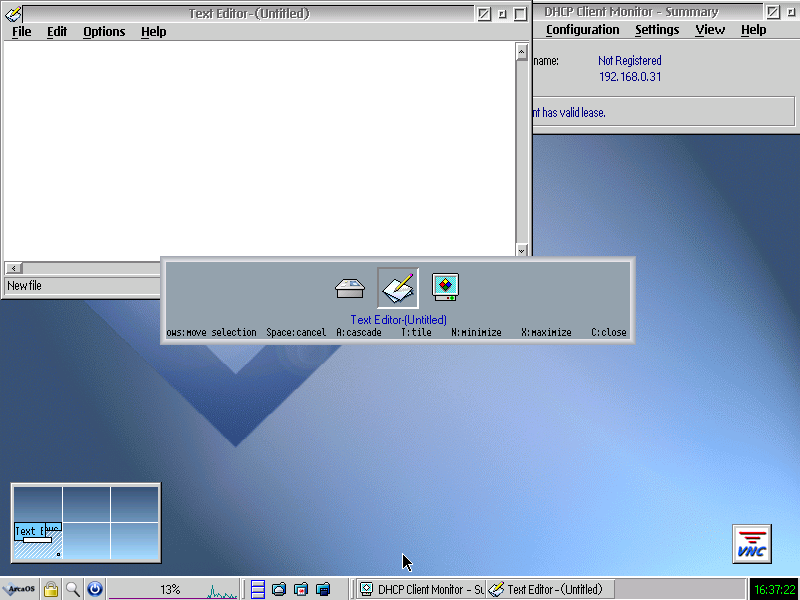Select the drive icon in window switcher
Image resolution: width=800 pixels, height=600 pixels.
click(x=350, y=288)
